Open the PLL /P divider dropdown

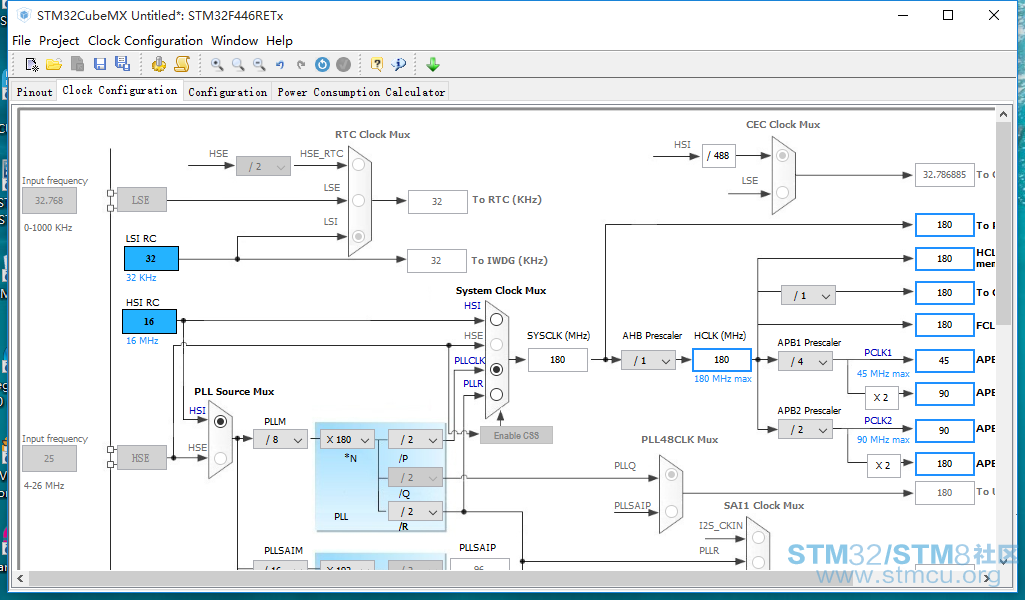click(x=415, y=440)
